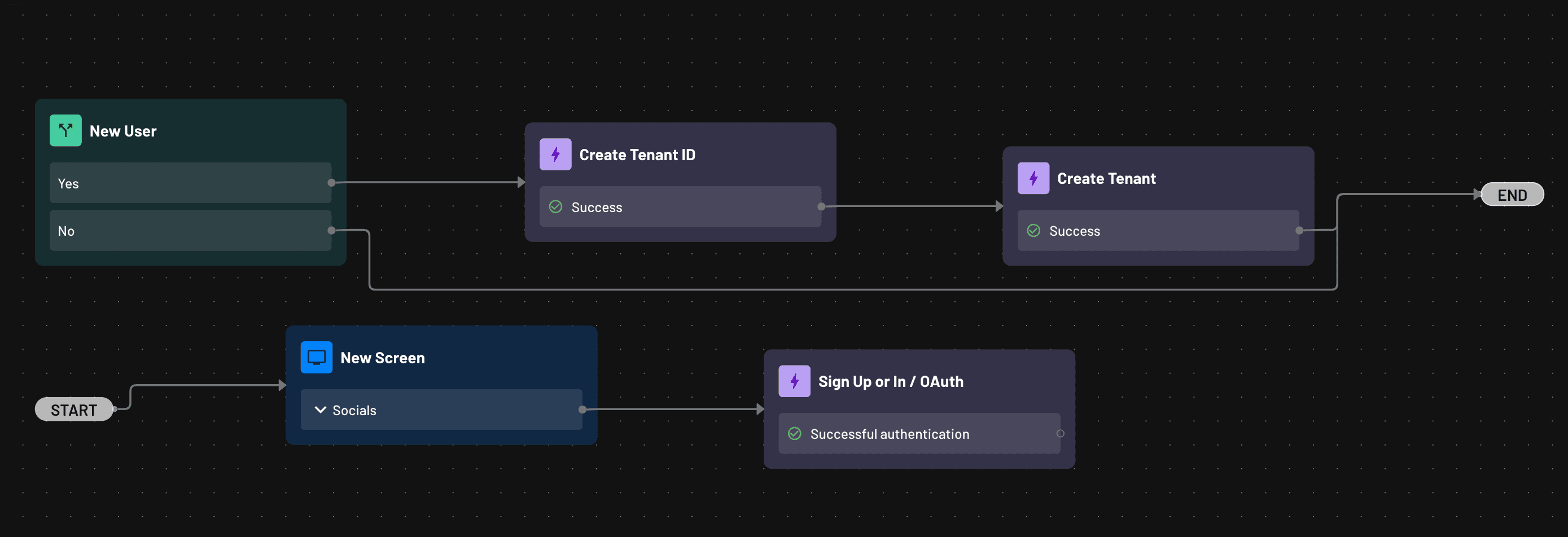Screen dimensions: 1568x537
Task: Click the output dot of Create Tenant ID Success
Action: click(x=821, y=207)
